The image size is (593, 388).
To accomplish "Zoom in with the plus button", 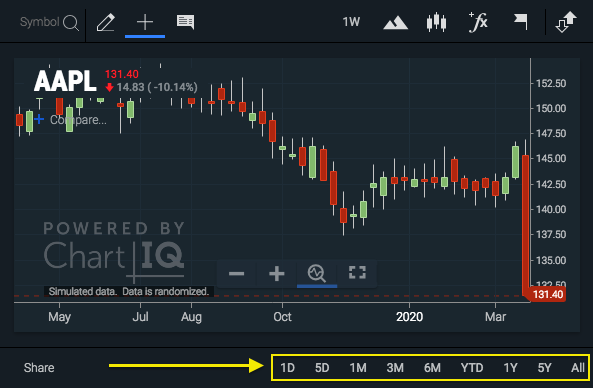I will (276, 273).
